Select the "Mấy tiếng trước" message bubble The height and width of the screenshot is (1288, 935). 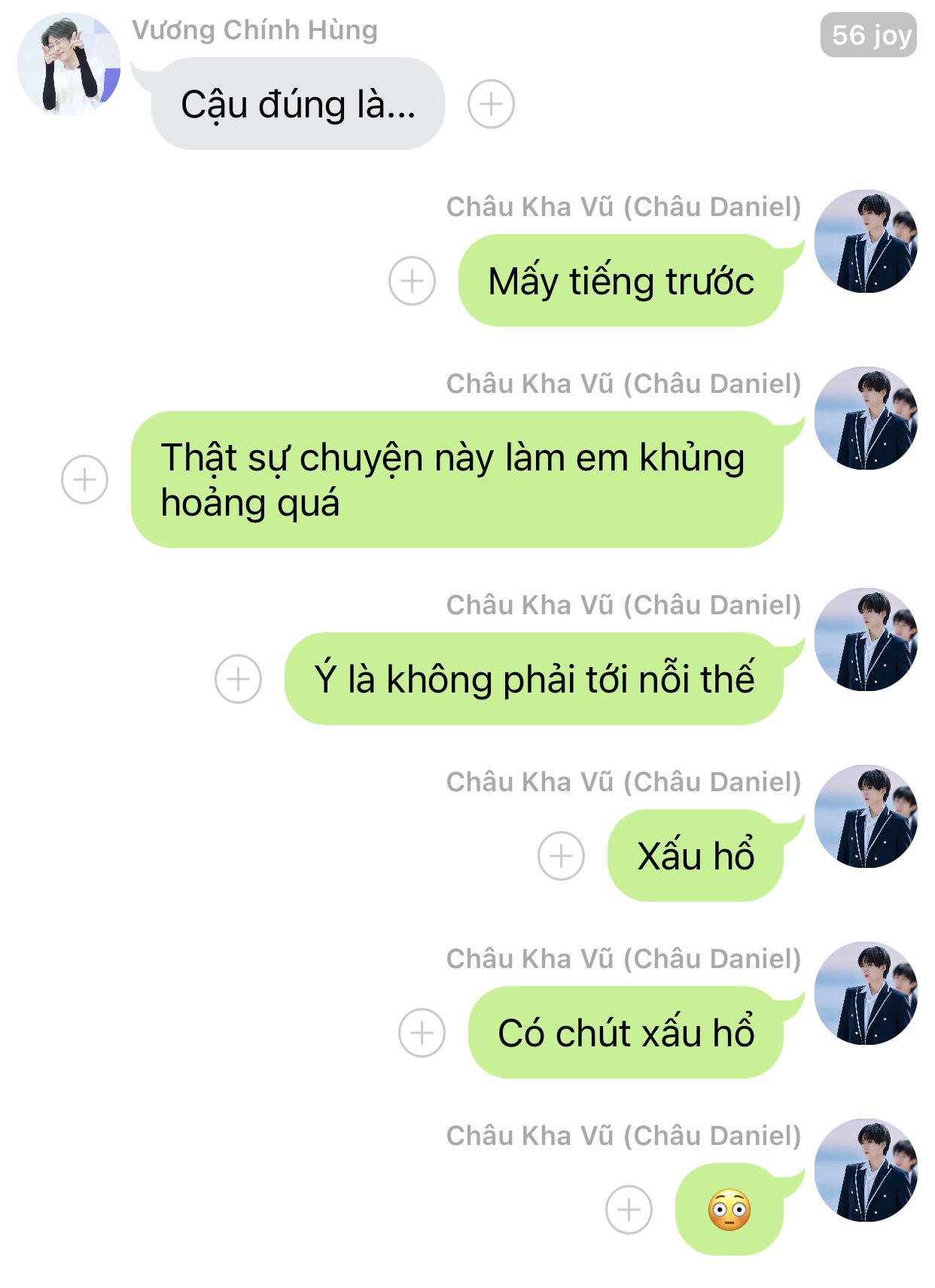pos(621,281)
